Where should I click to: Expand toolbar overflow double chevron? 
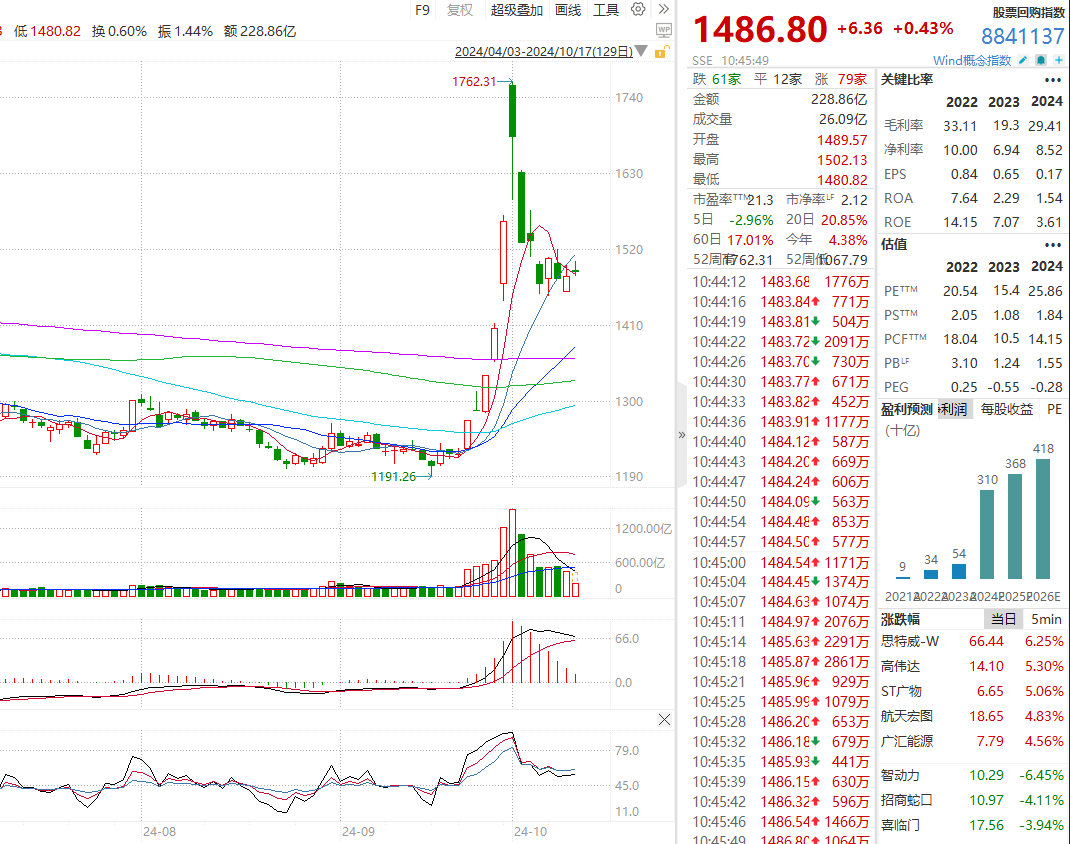pyautogui.click(x=664, y=10)
